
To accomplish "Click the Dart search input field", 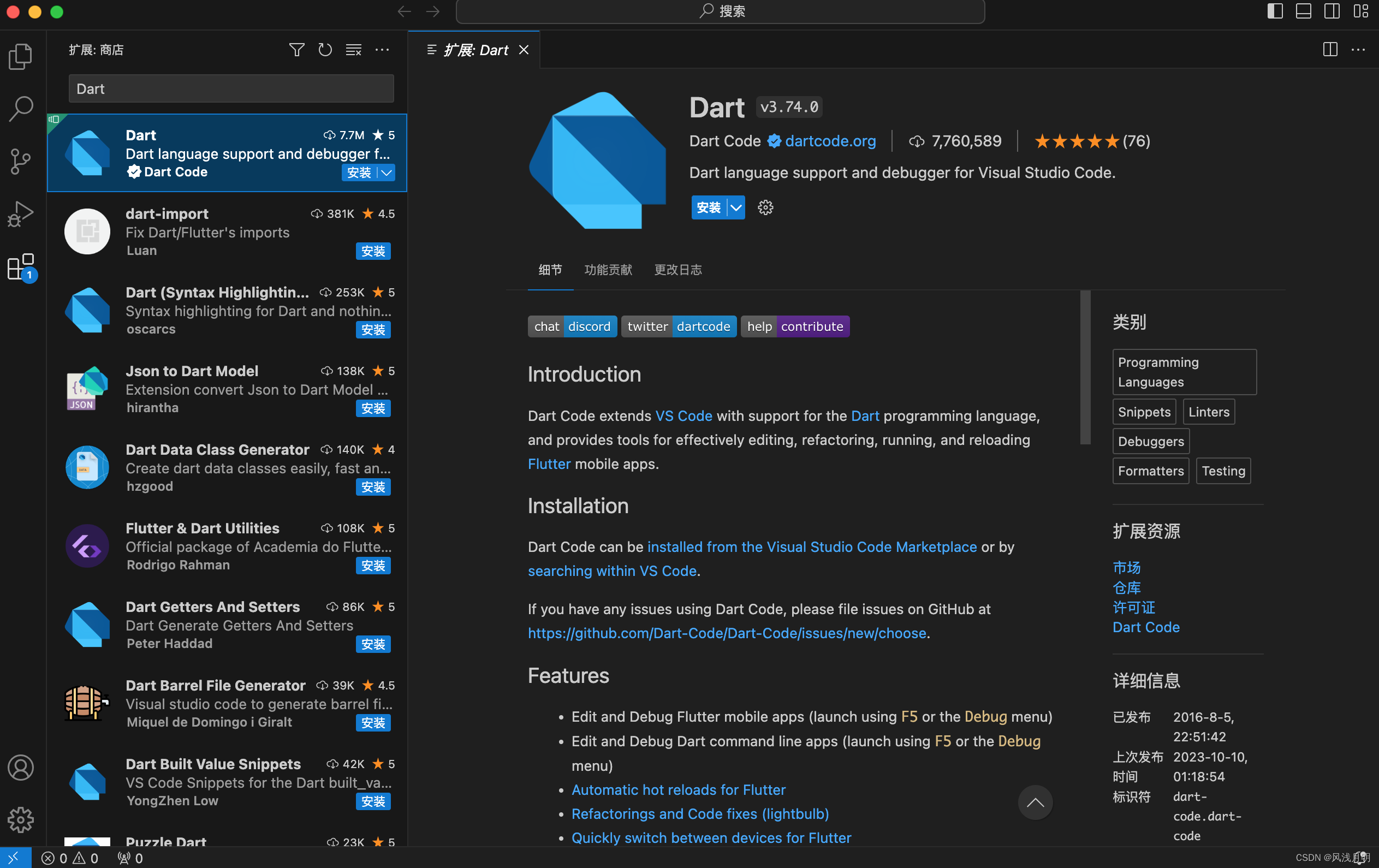I will [x=230, y=88].
